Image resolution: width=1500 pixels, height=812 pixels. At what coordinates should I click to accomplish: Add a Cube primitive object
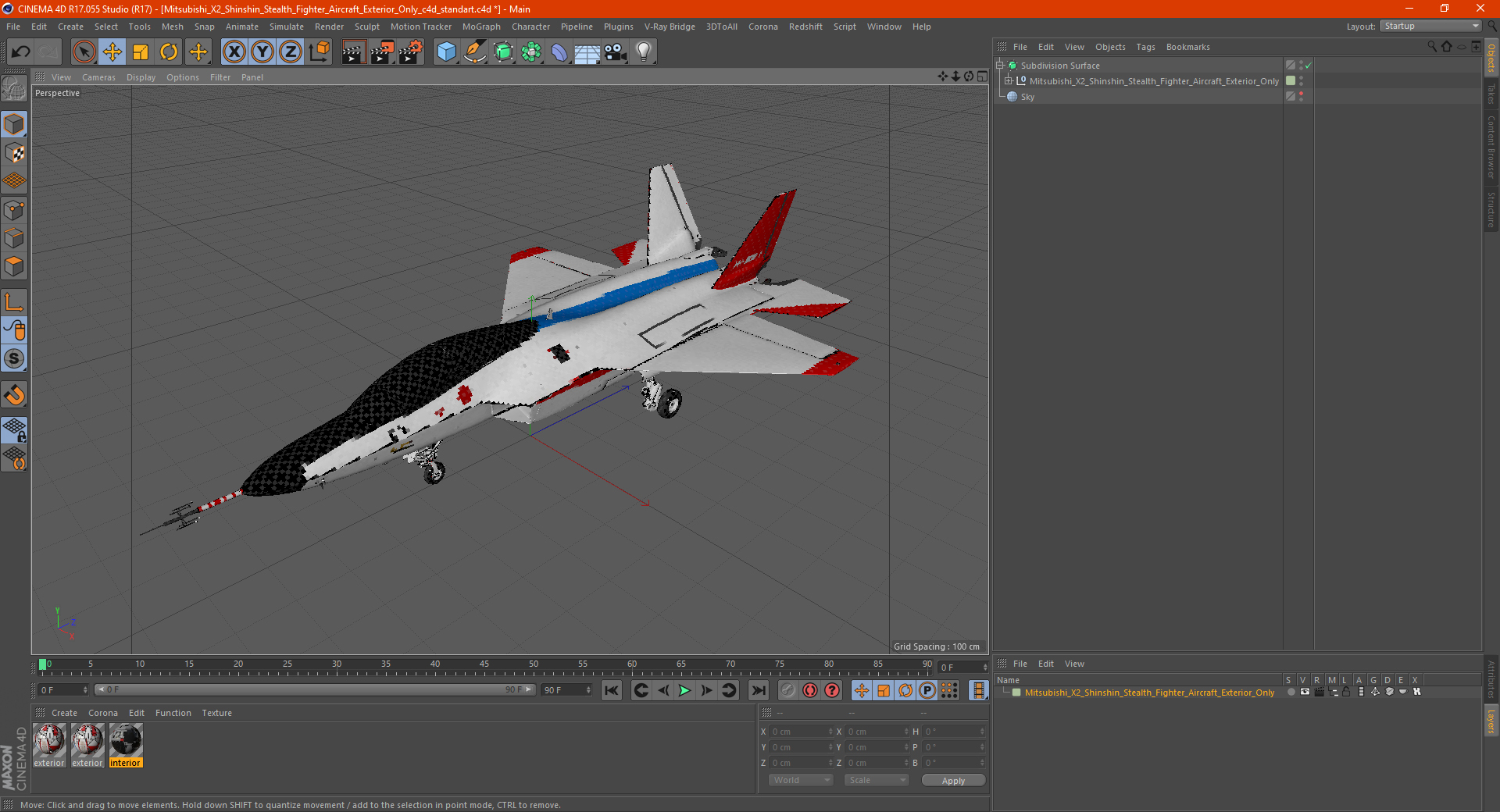pos(446,52)
